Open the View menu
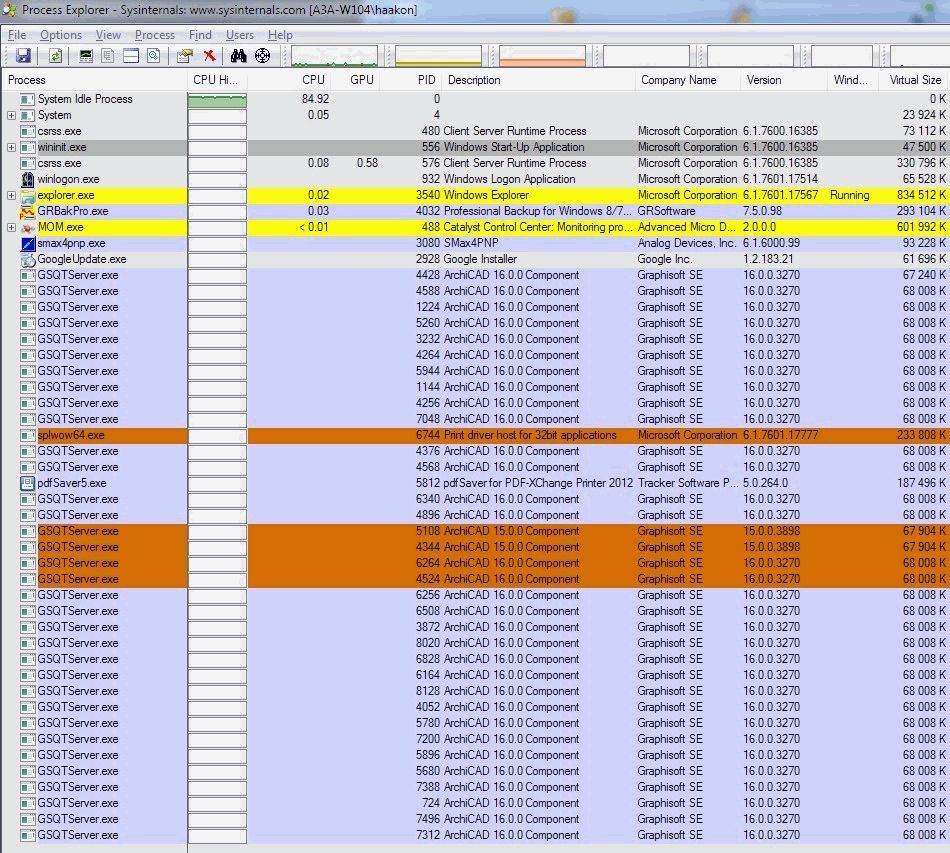950x853 pixels. pos(108,35)
